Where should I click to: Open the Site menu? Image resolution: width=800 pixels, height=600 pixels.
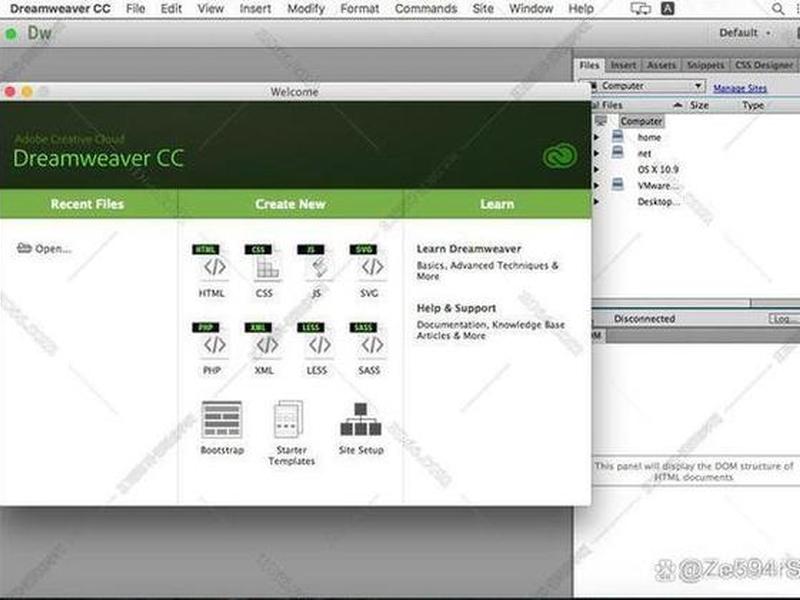click(483, 9)
